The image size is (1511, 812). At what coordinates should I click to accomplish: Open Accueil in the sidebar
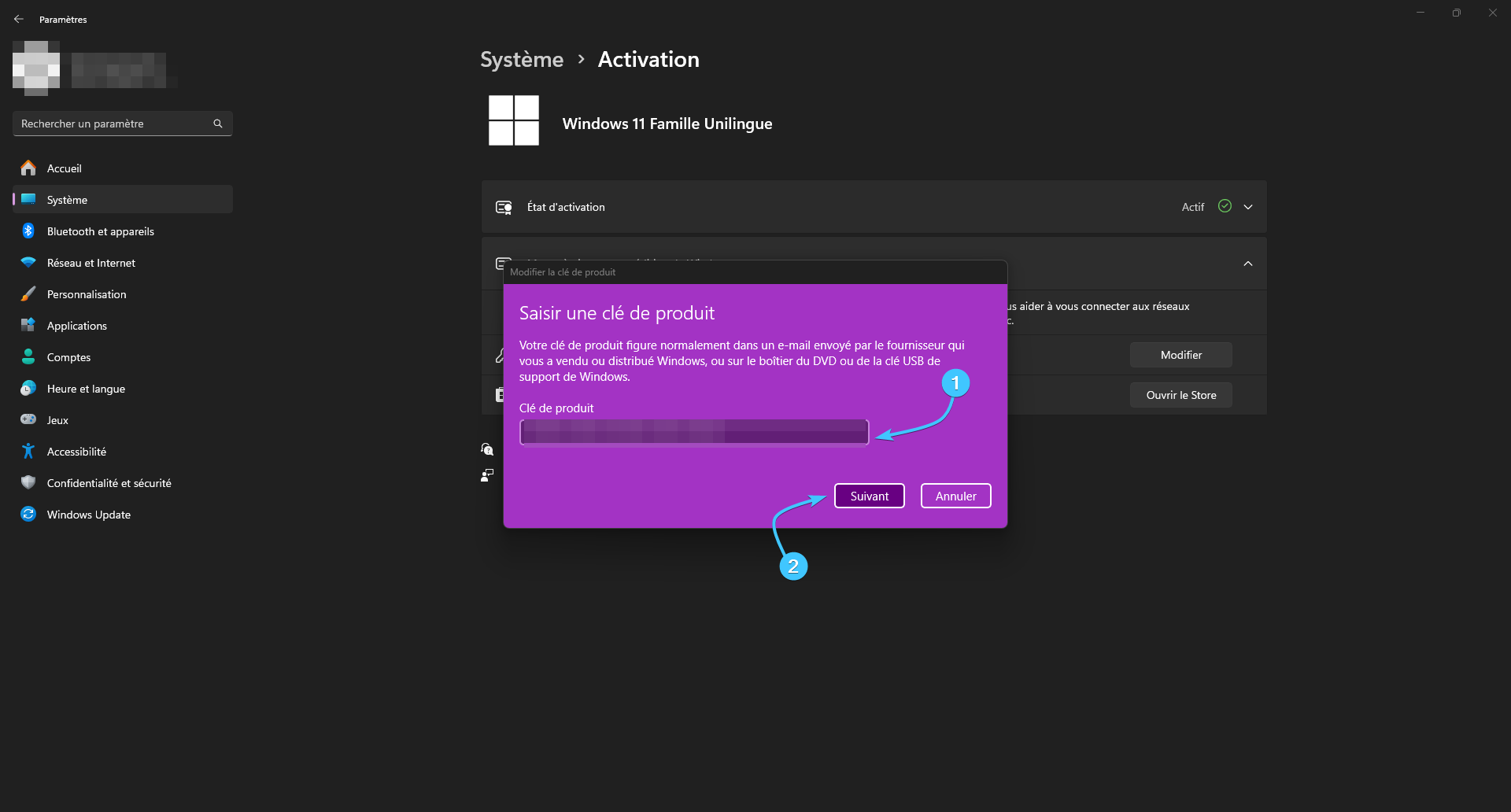coord(123,168)
